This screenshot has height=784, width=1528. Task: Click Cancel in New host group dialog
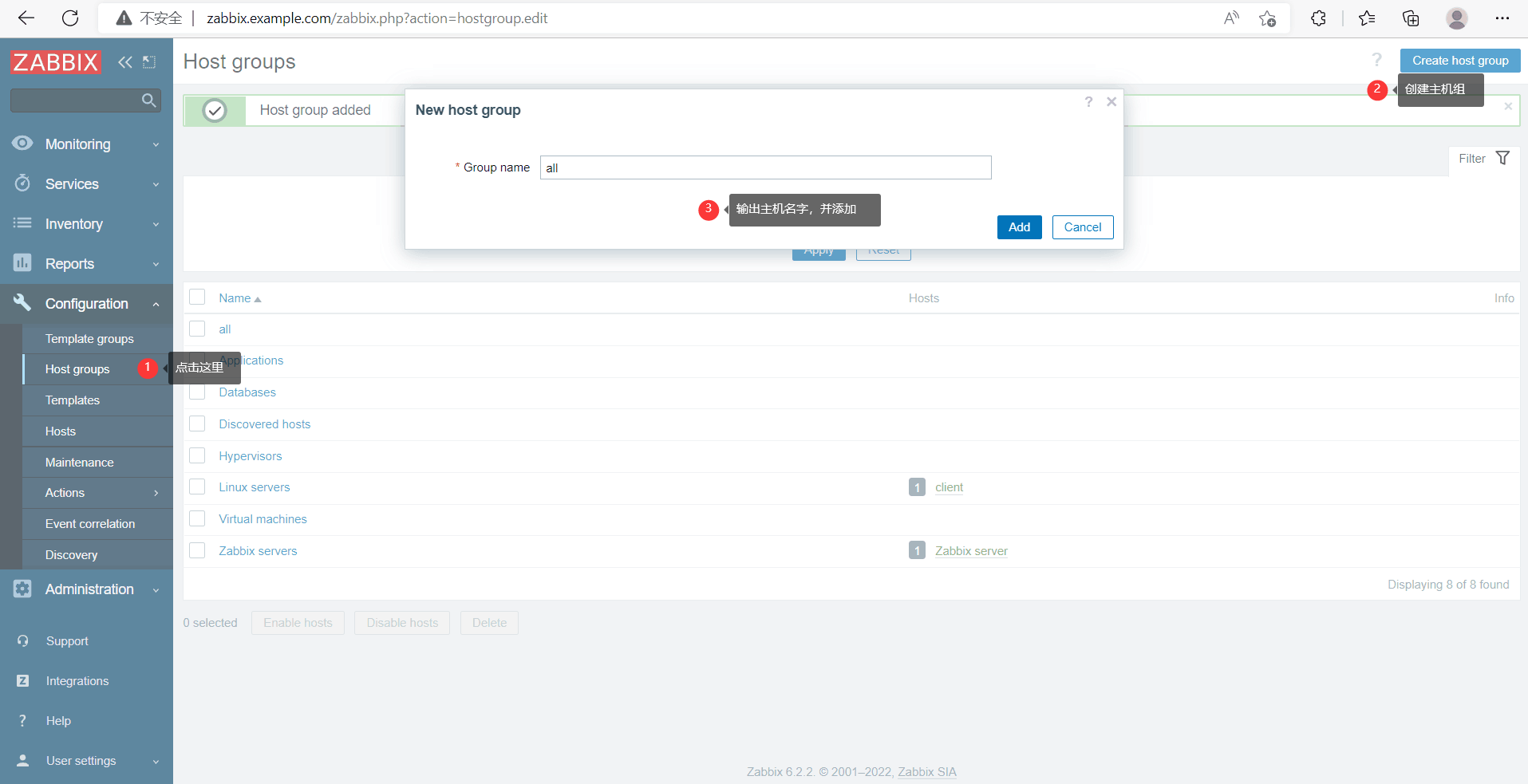click(1082, 227)
